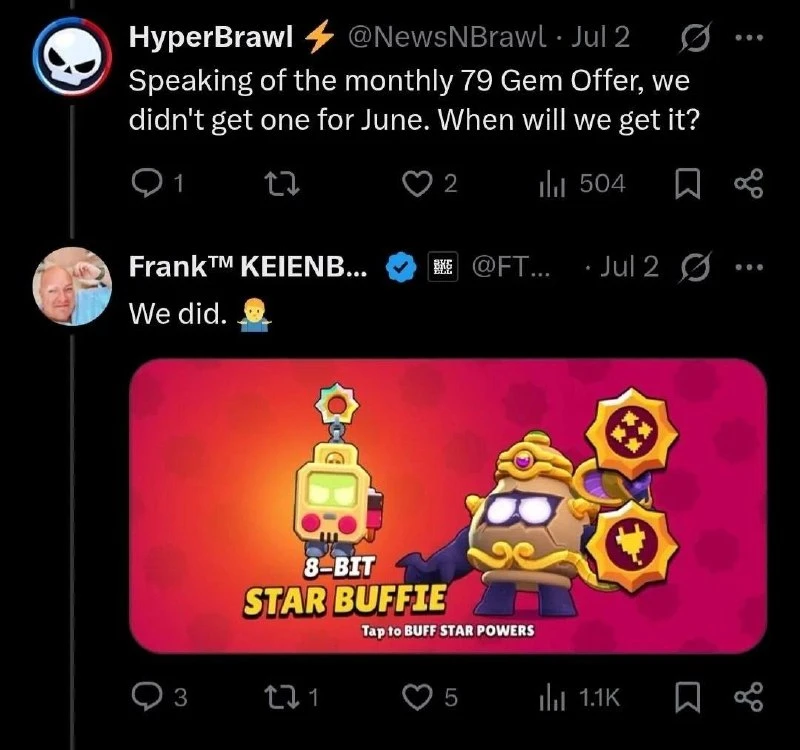Open more options menu on Frank's reply
800x750 pixels.
click(749, 267)
